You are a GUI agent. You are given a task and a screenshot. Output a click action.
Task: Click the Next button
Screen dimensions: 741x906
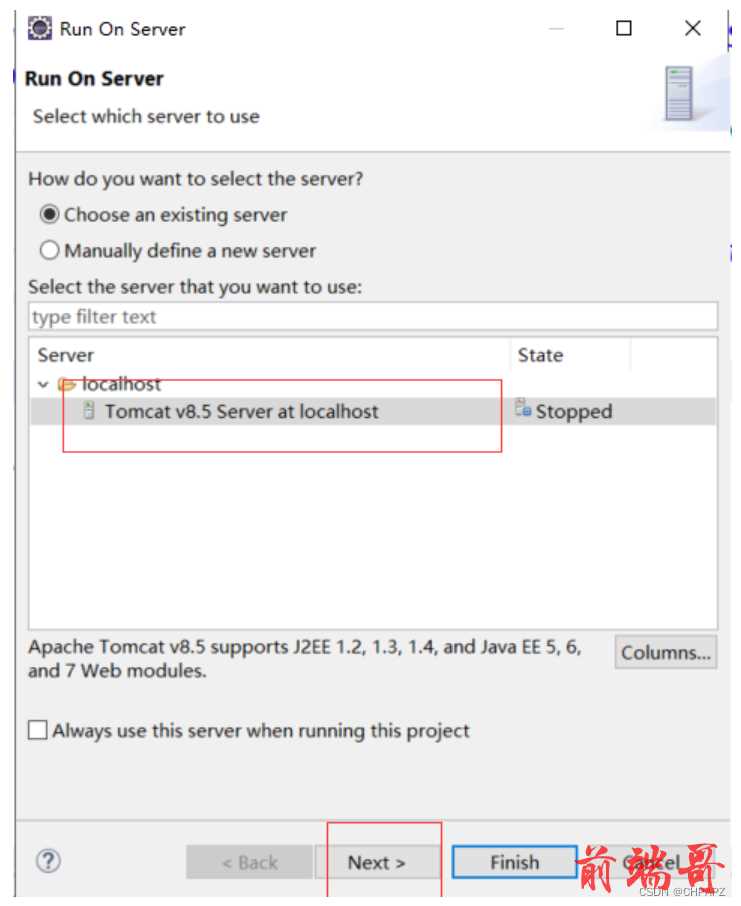[x=377, y=862]
